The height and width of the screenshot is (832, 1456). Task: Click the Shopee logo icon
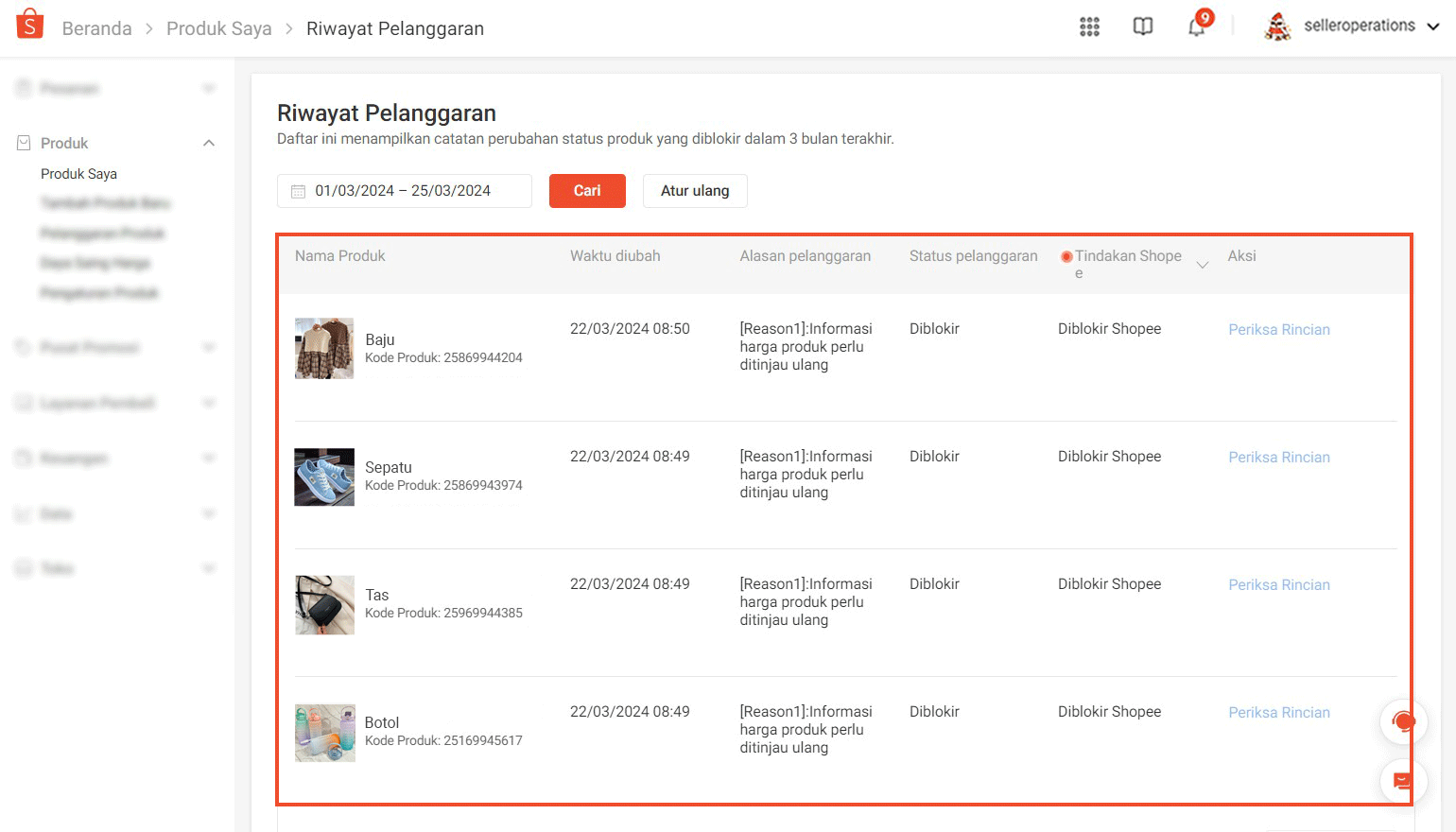28,24
